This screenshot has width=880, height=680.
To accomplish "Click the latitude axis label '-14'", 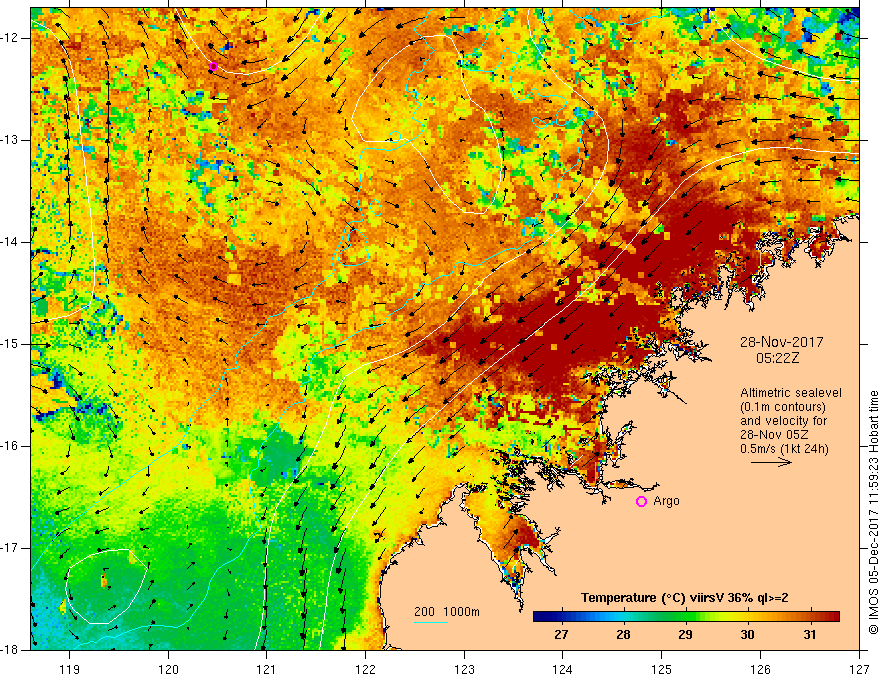I will click(11, 242).
